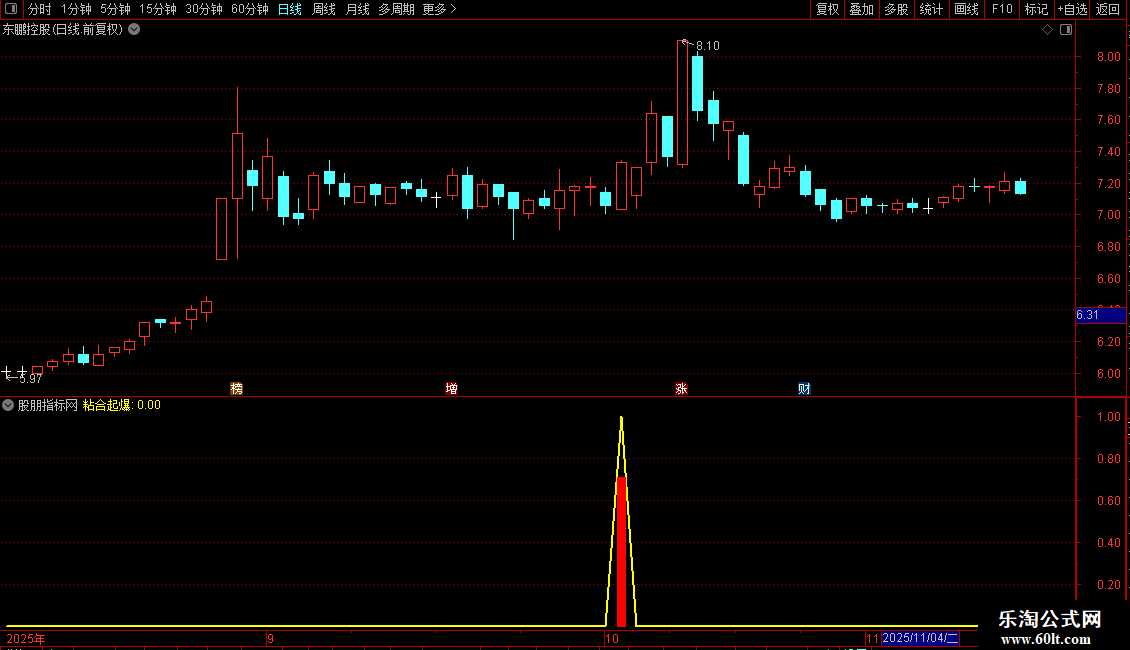
Task: Click the 2025/11/04 date label
Action: [x=920, y=638]
